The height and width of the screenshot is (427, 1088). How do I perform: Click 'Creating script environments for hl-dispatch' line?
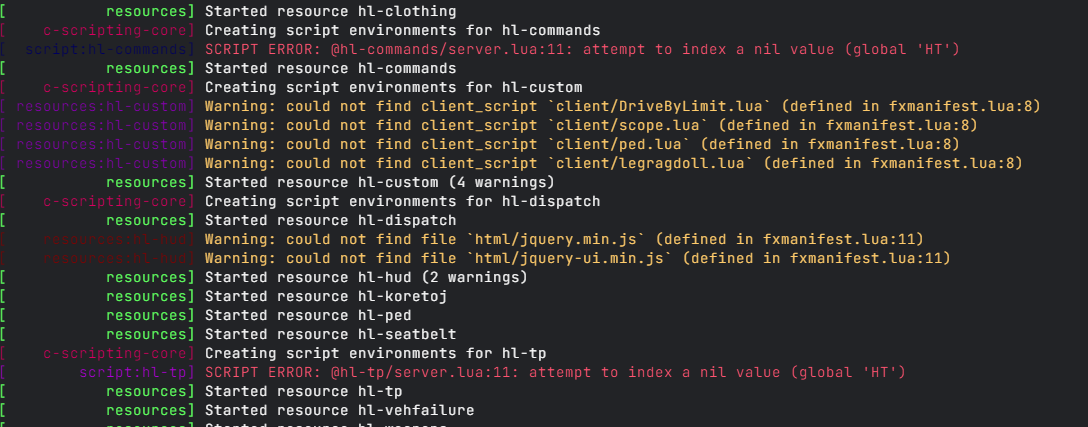(402, 201)
